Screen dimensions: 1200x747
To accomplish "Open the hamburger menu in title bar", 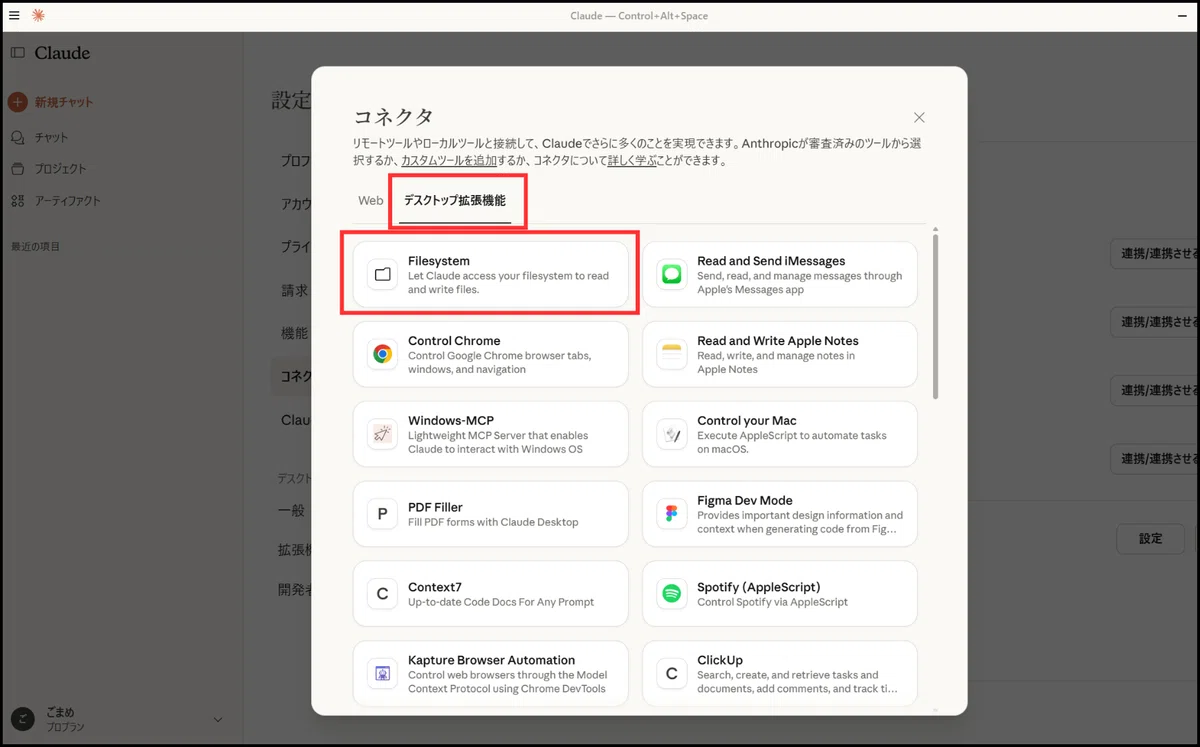I will [x=14, y=15].
